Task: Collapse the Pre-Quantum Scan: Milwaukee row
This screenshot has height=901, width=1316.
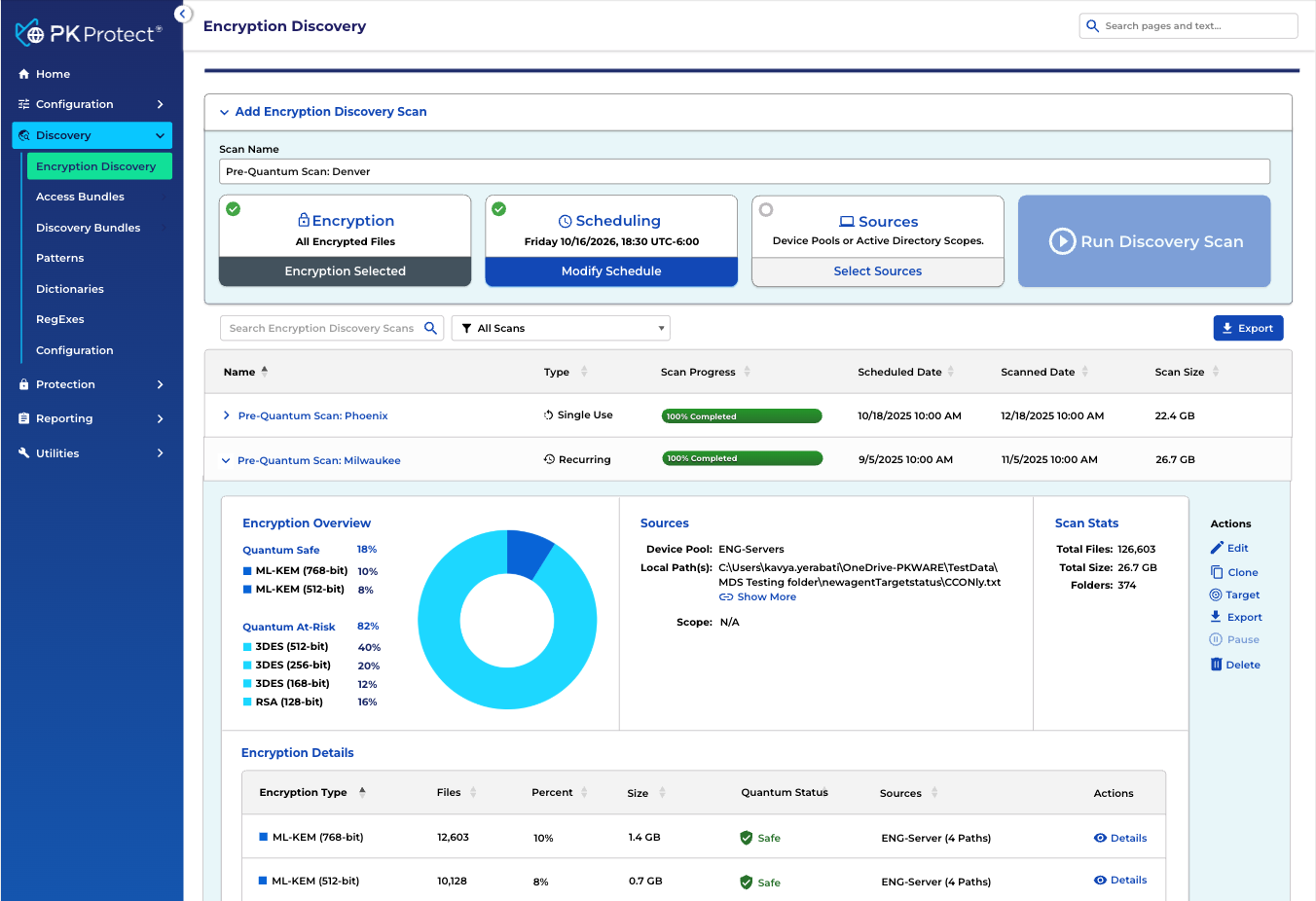Action: point(226,460)
